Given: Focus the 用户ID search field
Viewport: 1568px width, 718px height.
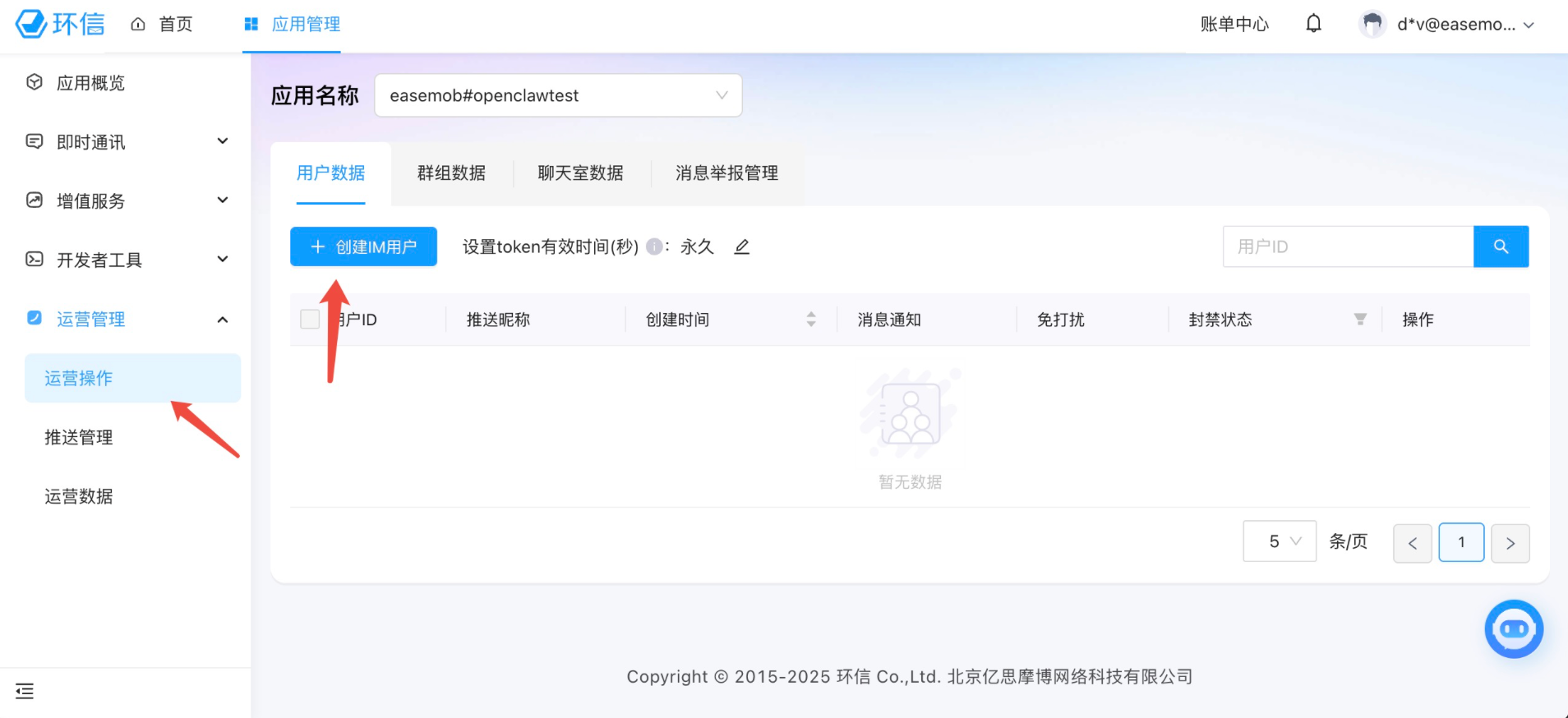Looking at the screenshot, I should tap(1348, 246).
